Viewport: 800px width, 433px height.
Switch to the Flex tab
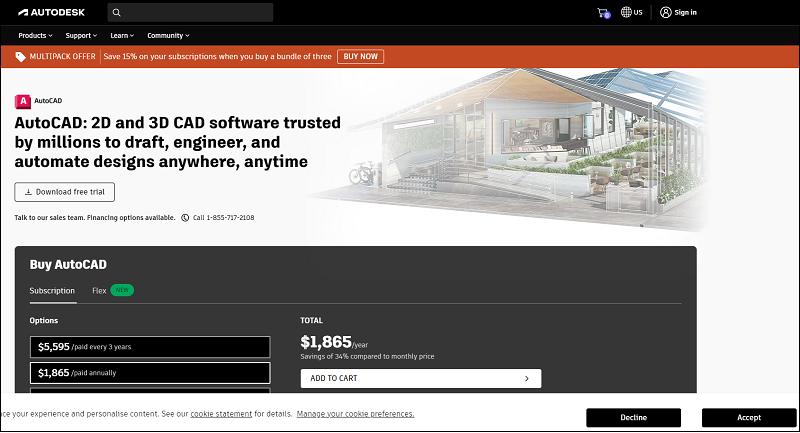click(99, 291)
